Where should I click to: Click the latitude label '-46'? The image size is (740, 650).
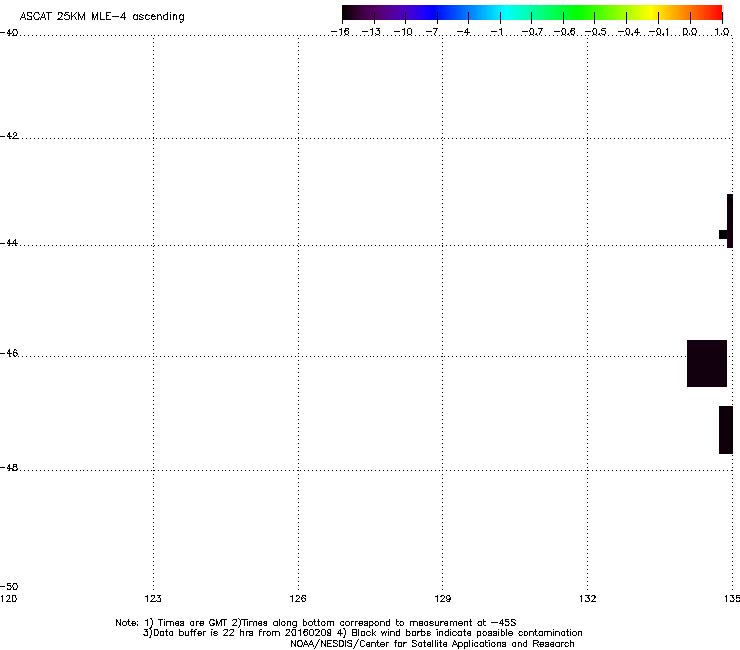click(9, 353)
